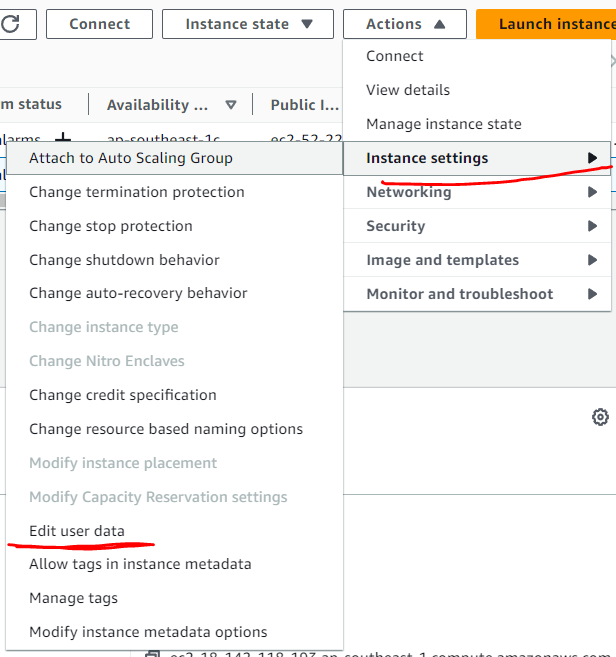Collapse the Actions dropdown menu
This screenshot has width=616, height=657.
tap(404, 24)
